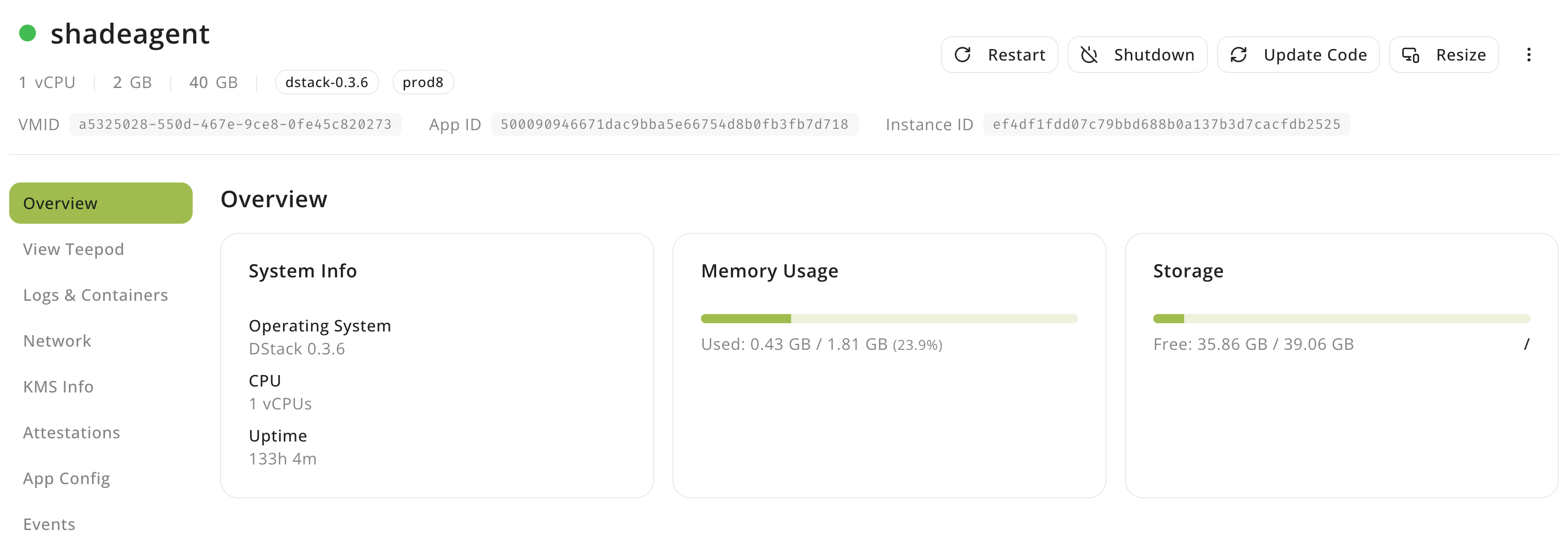Image resolution: width=1568 pixels, height=541 pixels.
Task: Open the three-dot more options menu
Action: (x=1529, y=55)
